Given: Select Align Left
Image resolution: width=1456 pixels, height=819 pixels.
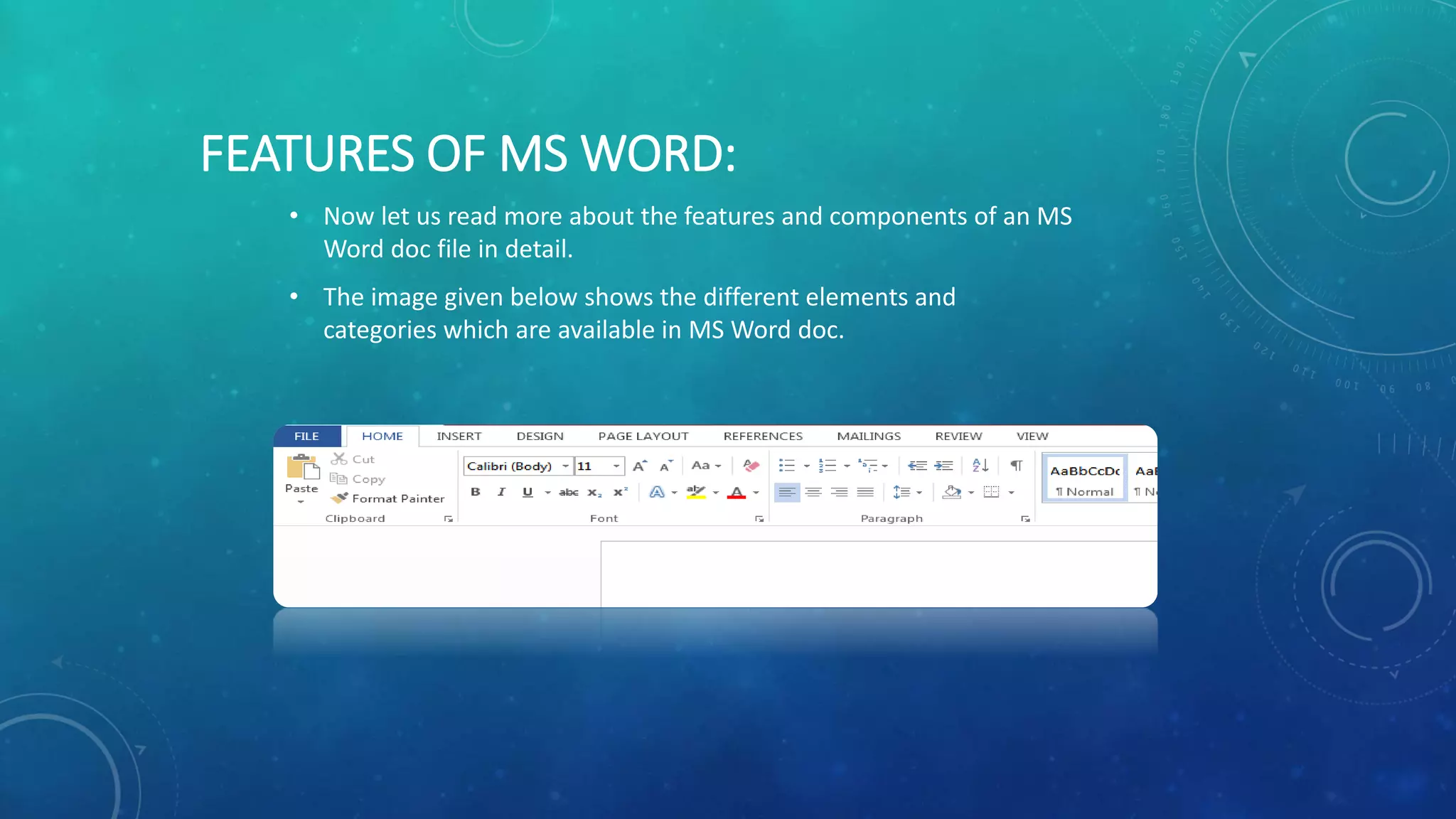Looking at the screenshot, I should (x=787, y=492).
